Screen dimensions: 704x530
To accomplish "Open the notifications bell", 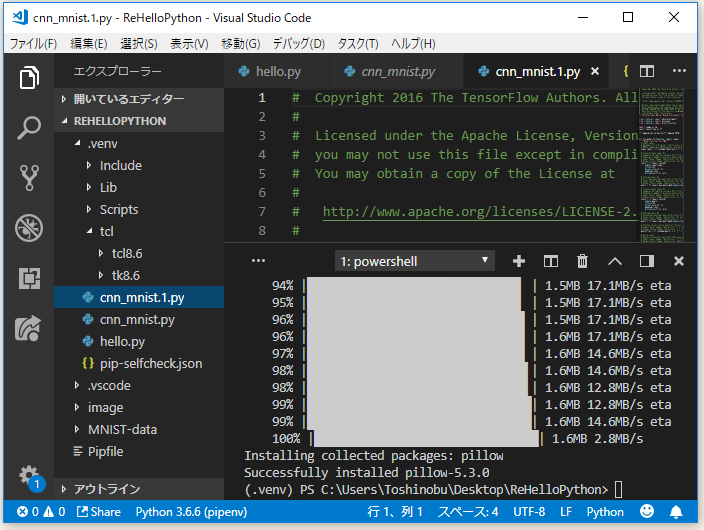I will pos(676,512).
